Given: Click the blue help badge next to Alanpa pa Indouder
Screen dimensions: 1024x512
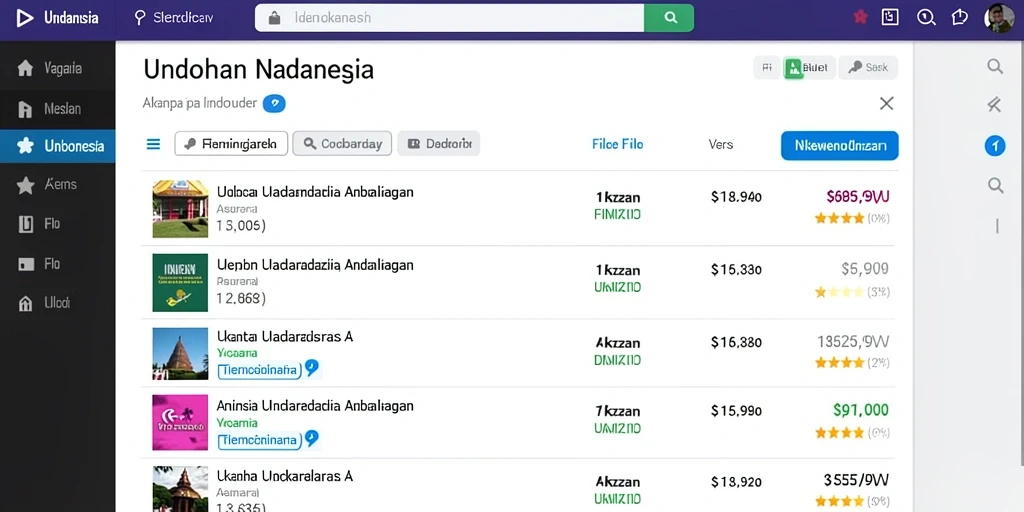Looking at the screenshot, I should click(274, 103).
